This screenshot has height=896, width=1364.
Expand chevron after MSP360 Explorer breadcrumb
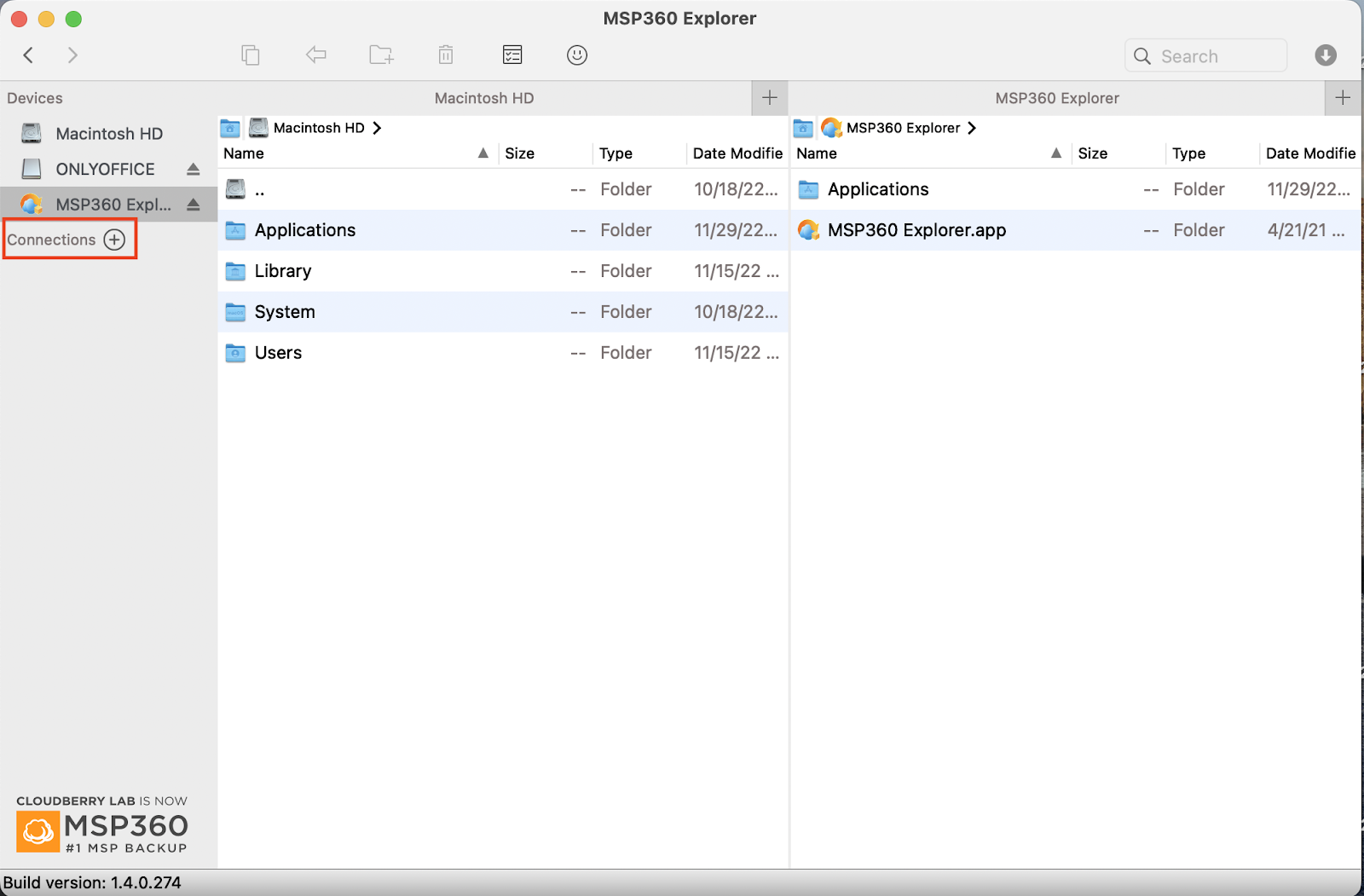972,128
